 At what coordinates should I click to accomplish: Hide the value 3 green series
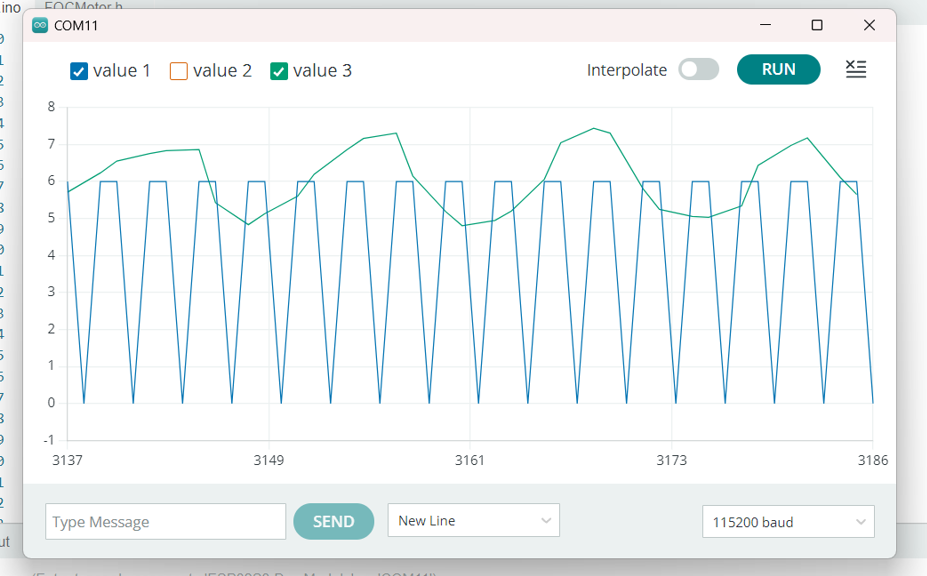pos(279,71)
